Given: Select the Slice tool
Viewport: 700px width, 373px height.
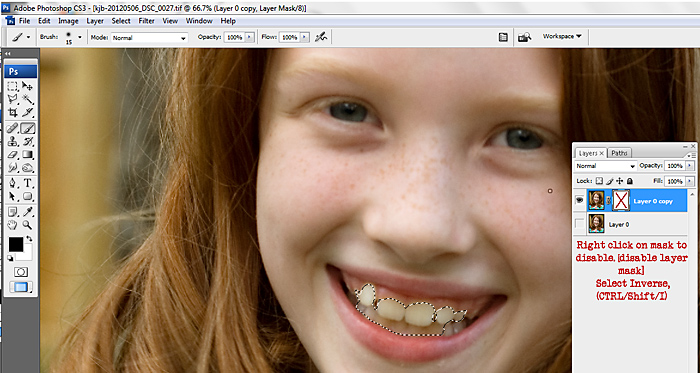Looking at the screenshot, I should click(x=28, y=112).
